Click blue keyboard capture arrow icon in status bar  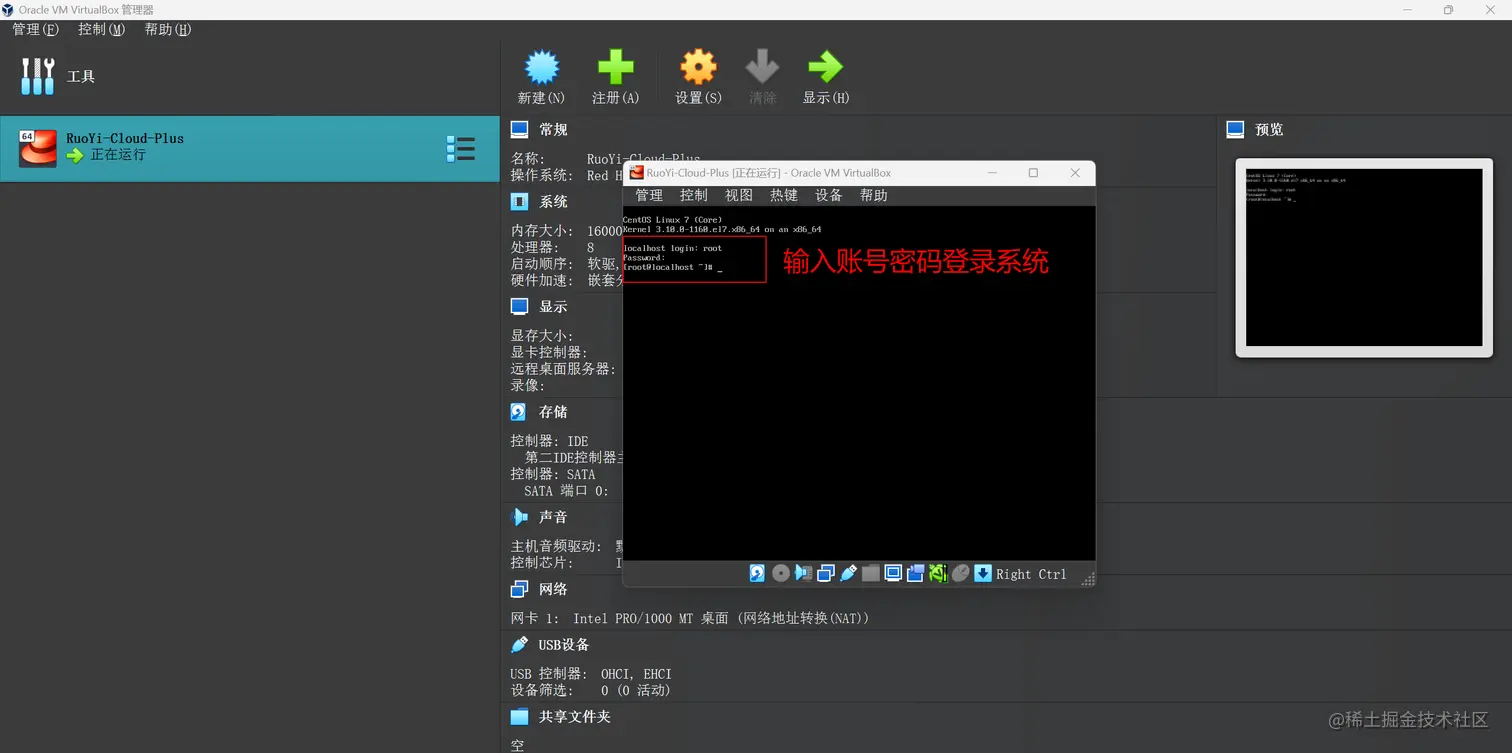tap(983, 573)
